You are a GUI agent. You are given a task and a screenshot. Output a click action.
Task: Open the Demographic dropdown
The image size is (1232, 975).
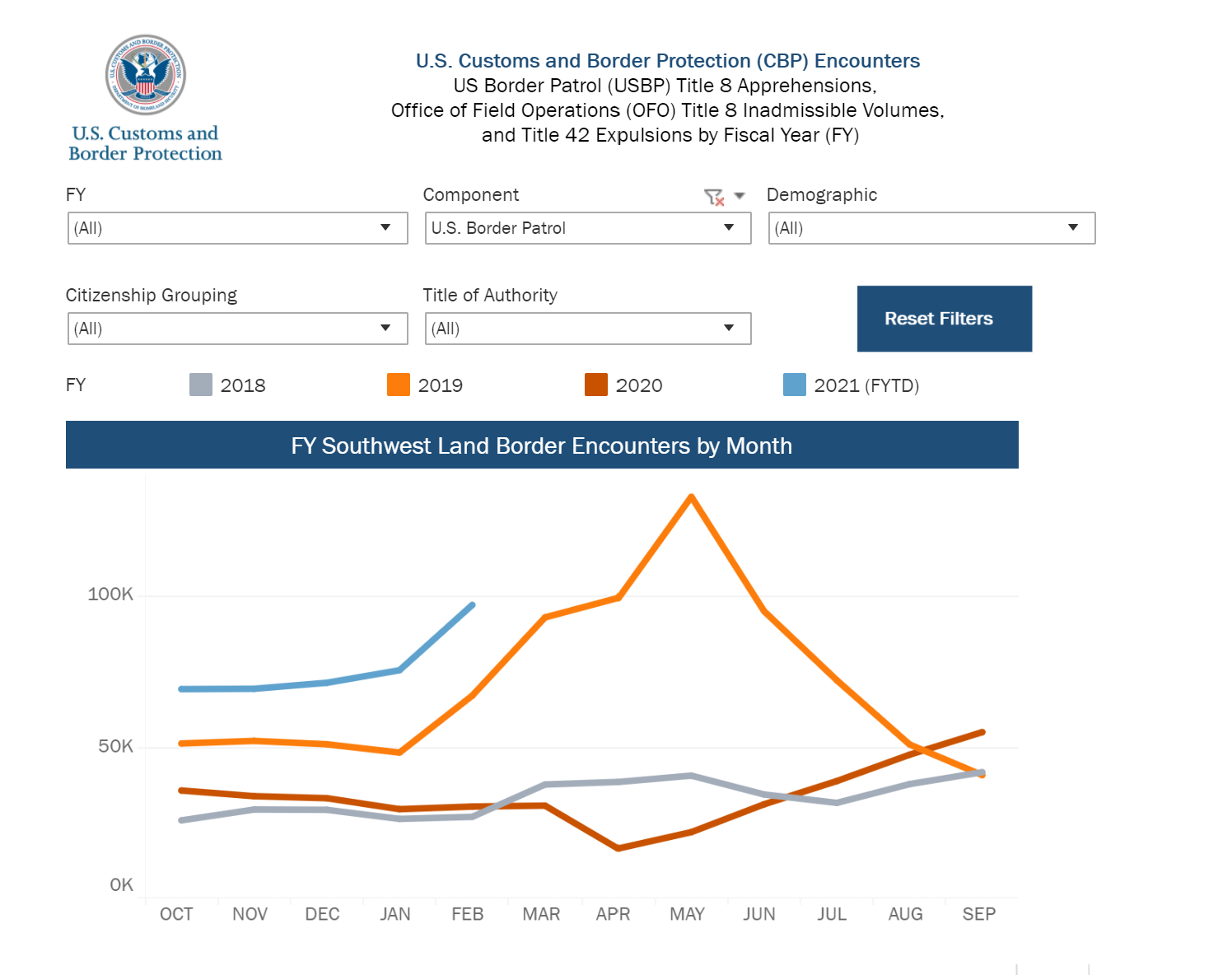tap(931, 228)
